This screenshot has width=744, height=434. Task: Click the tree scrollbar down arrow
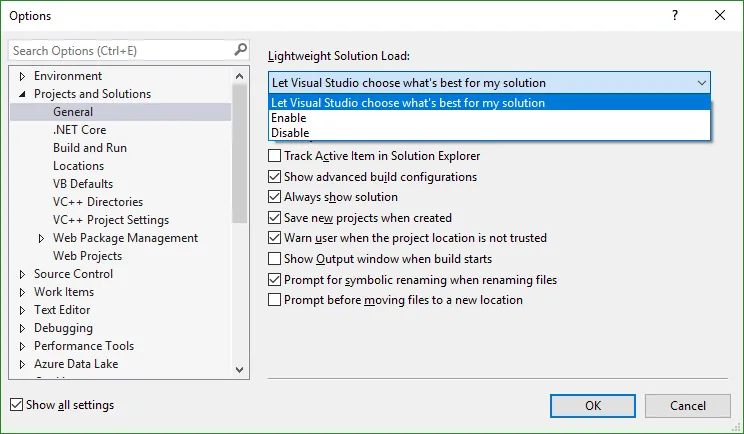click(x=240, y=369)
